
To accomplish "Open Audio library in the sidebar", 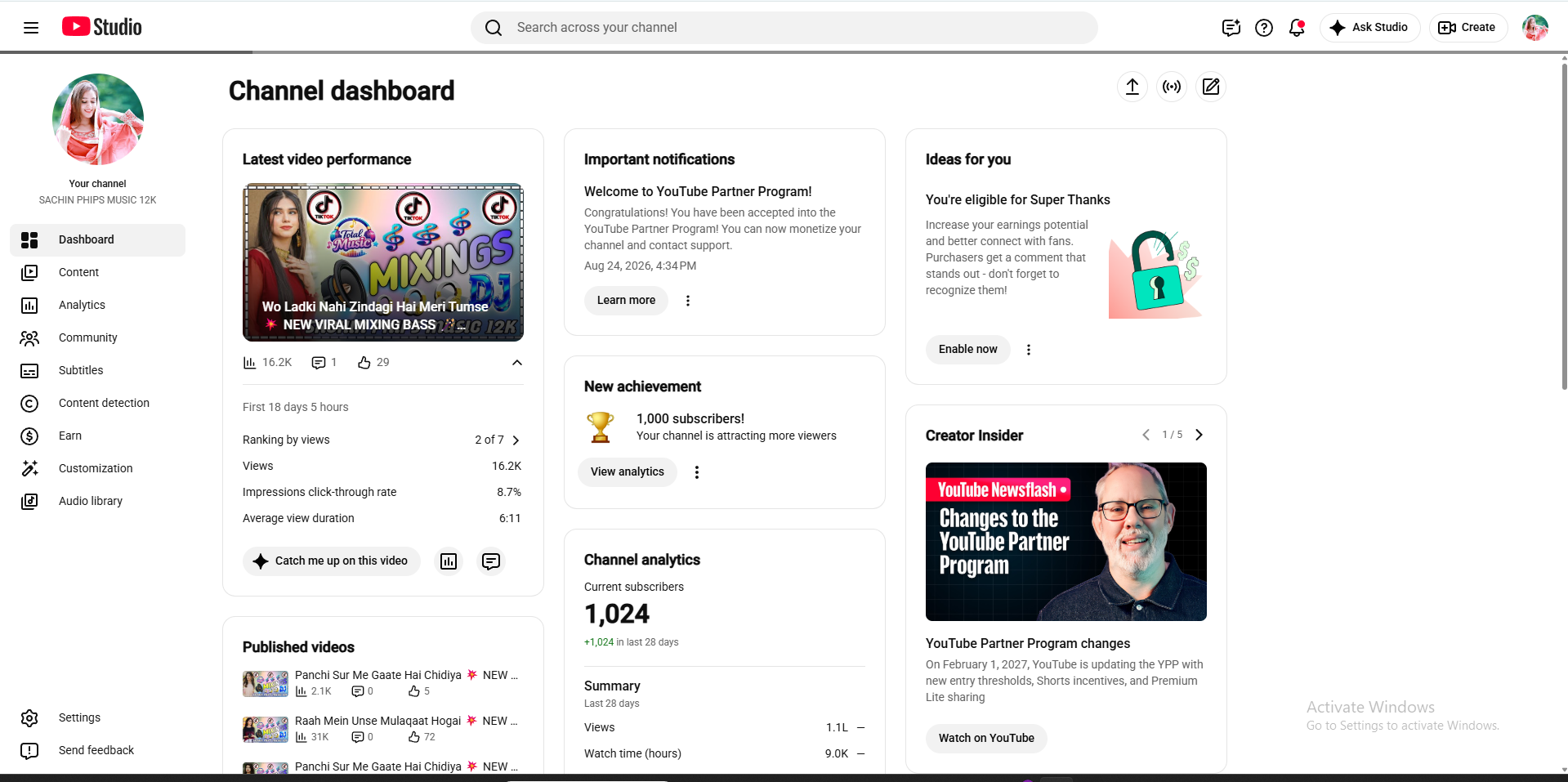I will click(98, 502).
